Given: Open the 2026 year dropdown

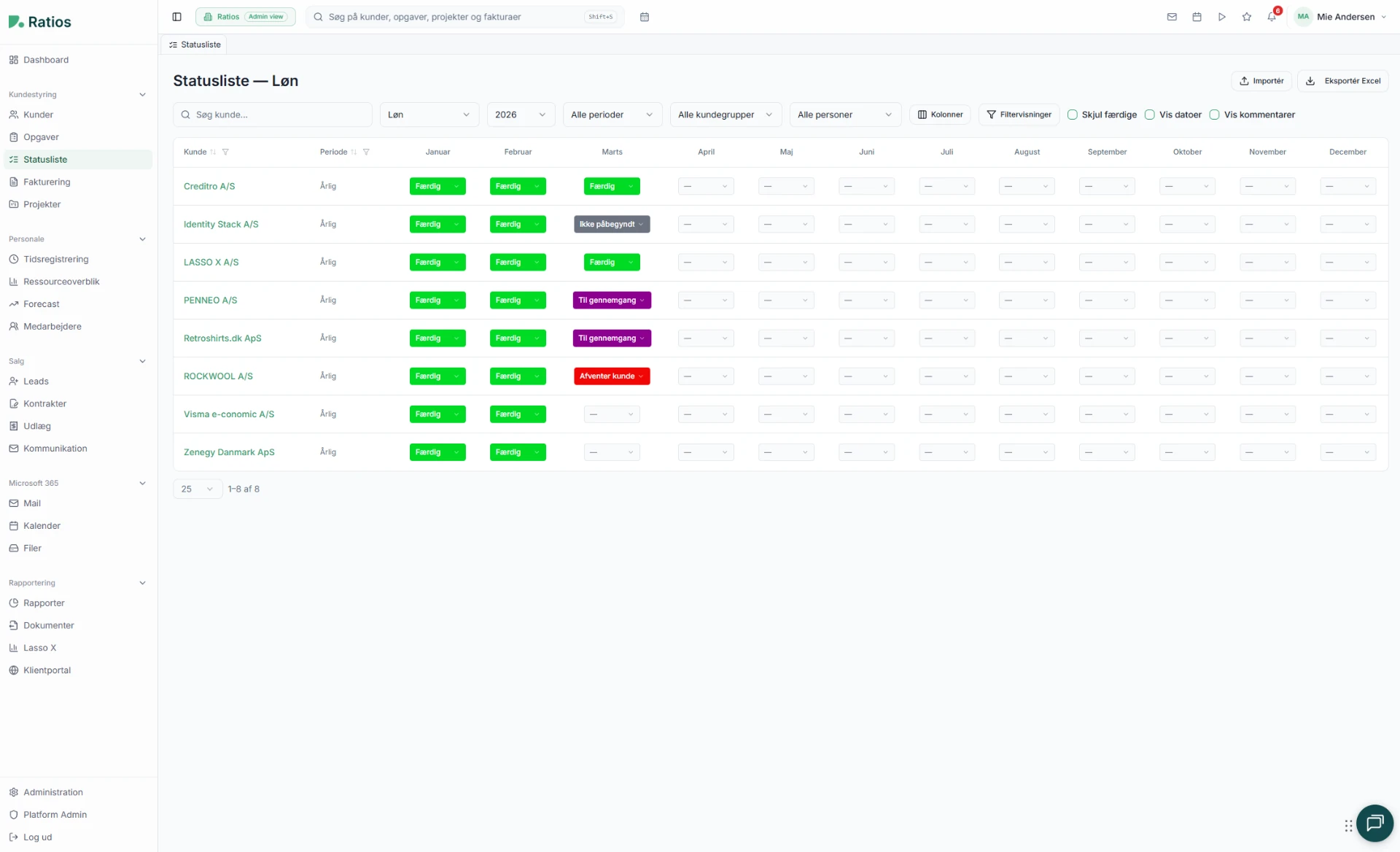Looking at the screenshot, I should tap(521, 115).
